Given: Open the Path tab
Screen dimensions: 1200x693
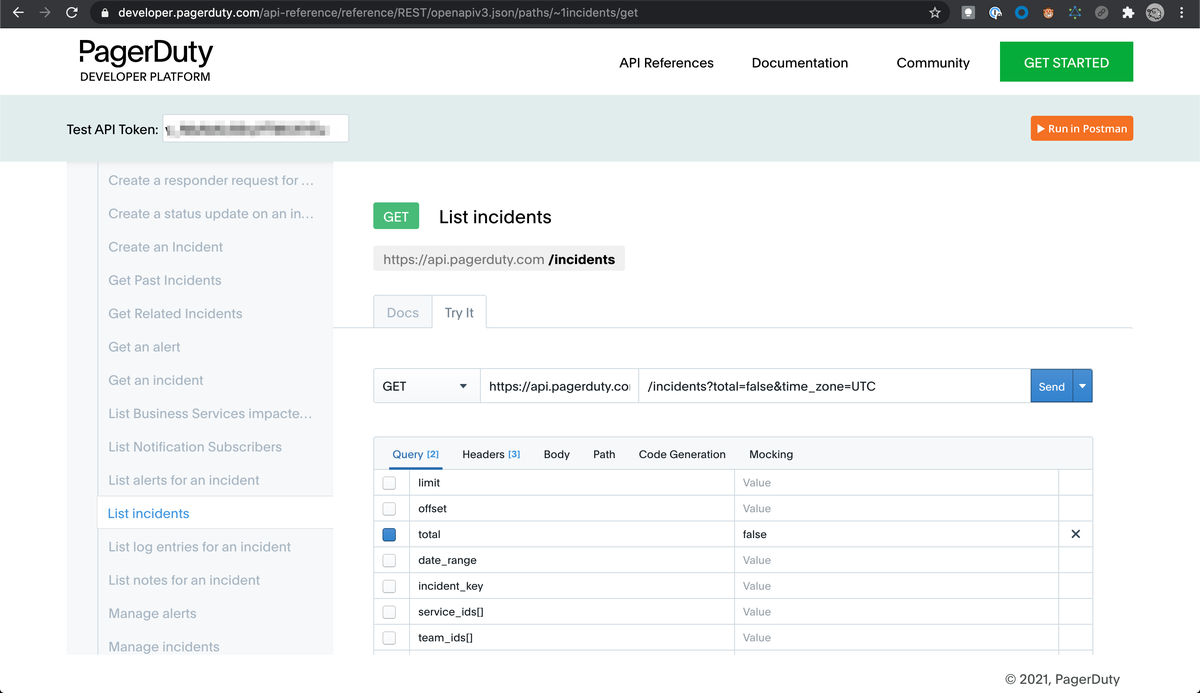Looking at the screenshot, I should (x=604, y=454).
